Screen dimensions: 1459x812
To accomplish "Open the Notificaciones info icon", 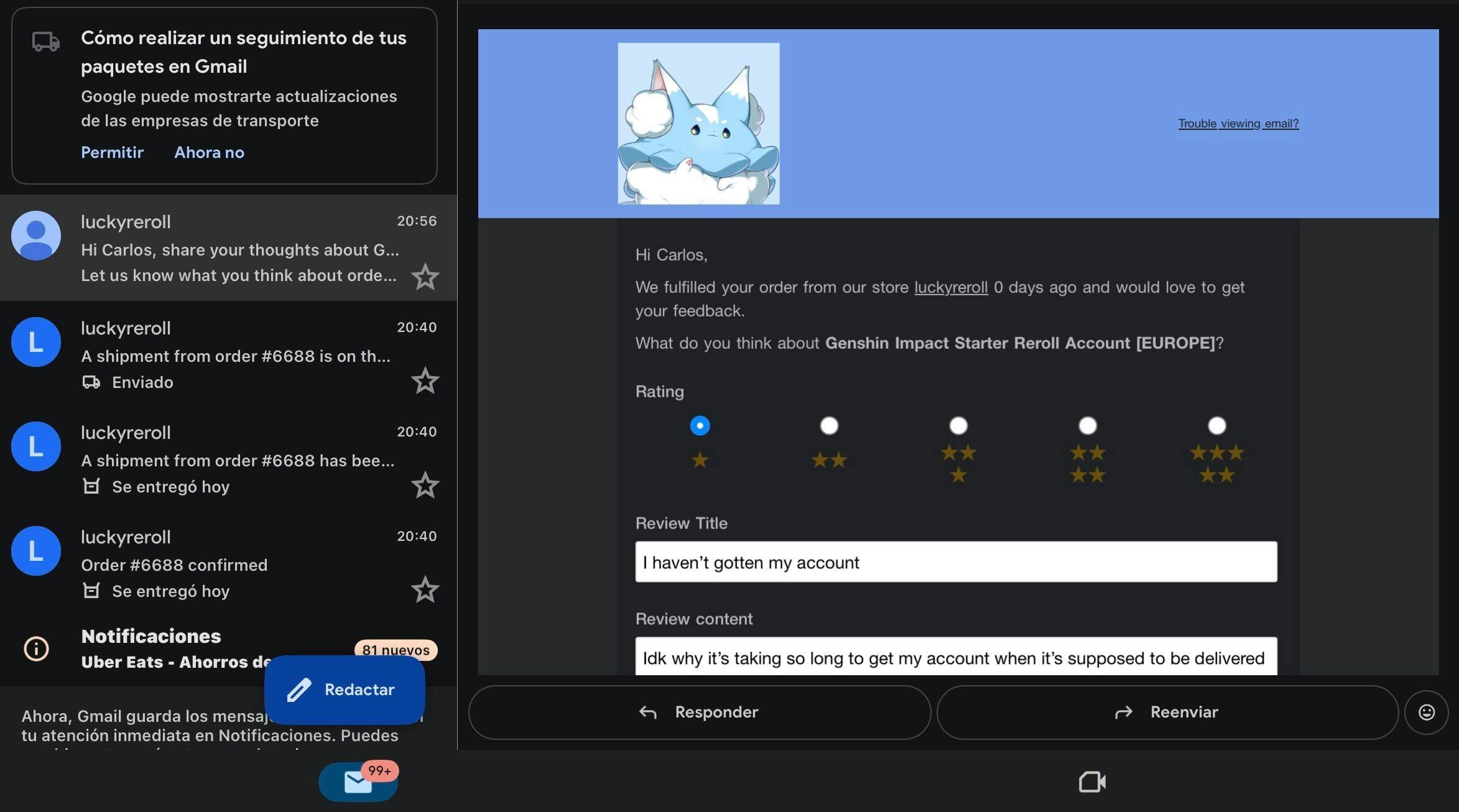I will point(36,648).
